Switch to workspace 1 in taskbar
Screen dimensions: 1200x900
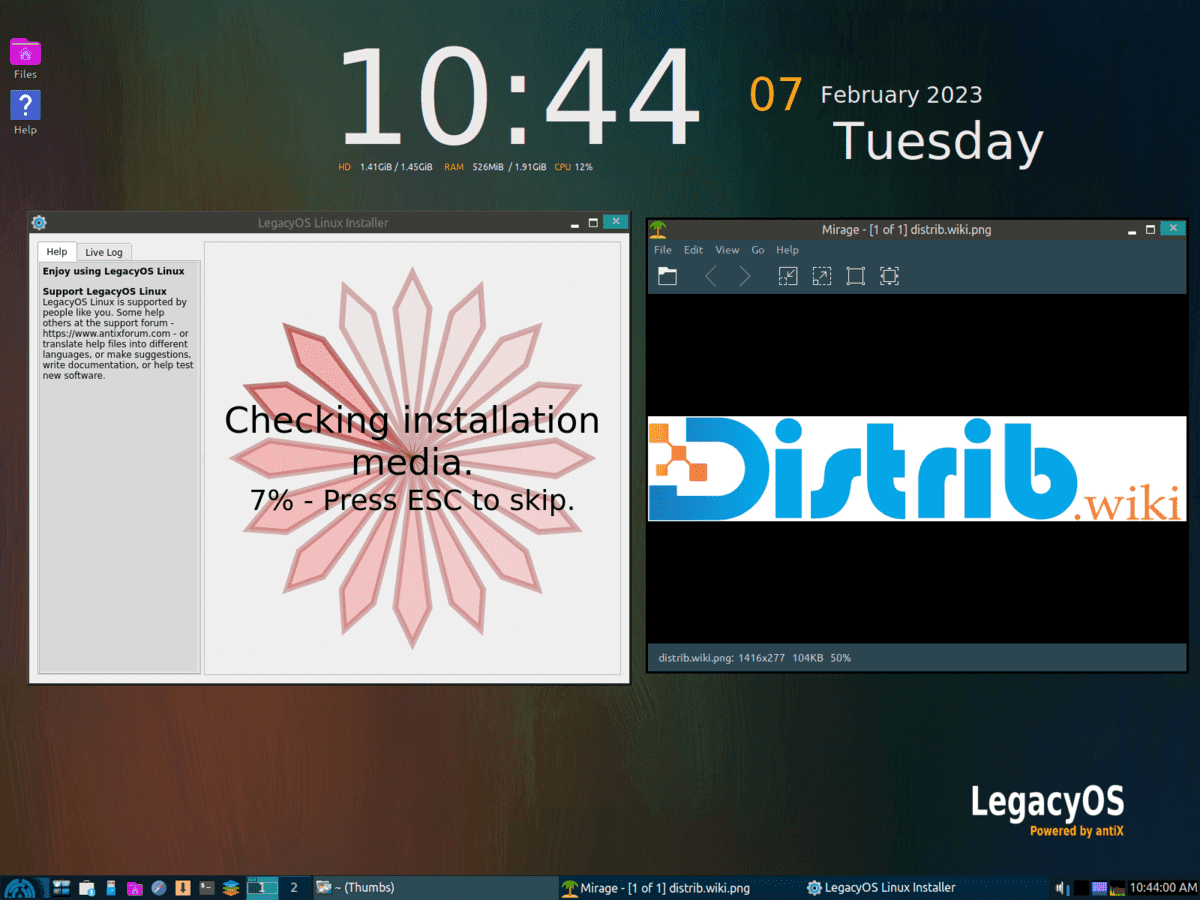click(262, 887)
